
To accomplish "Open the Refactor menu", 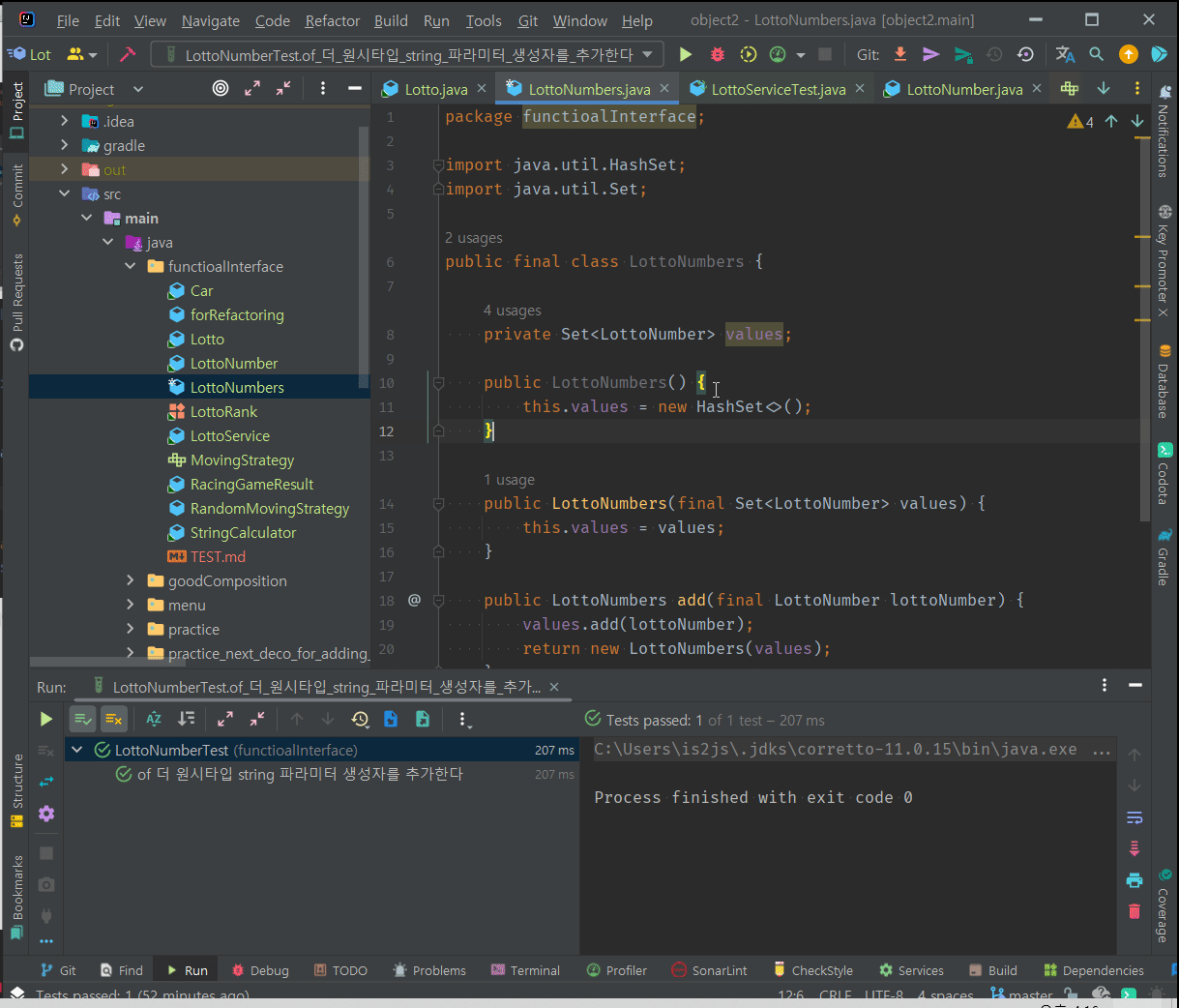I will tap(332, 20).
